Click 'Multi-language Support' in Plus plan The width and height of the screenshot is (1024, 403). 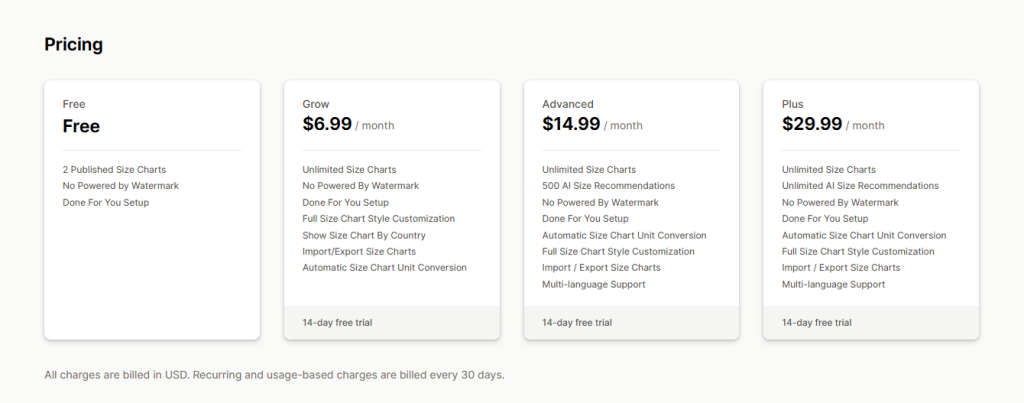[x=833, y=284]
